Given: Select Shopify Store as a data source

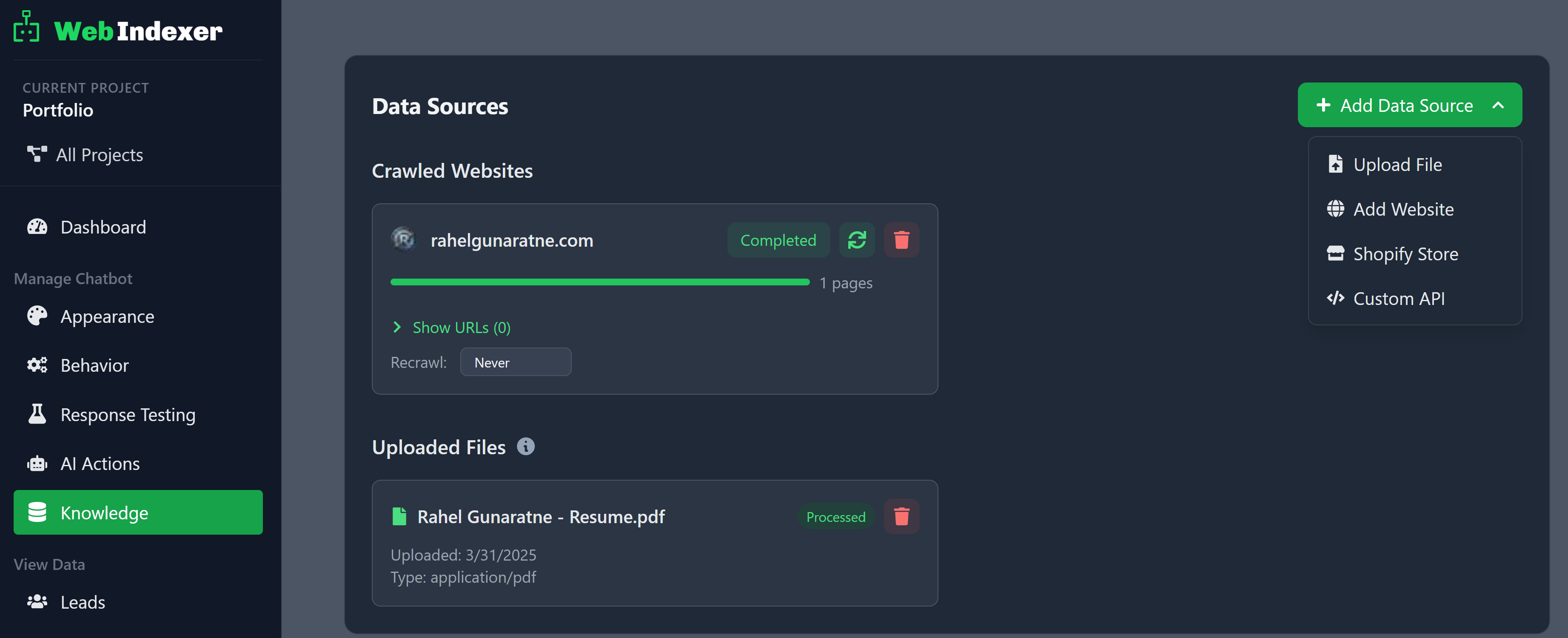Looking at the screenshot, I should [x=1405, y=253].
